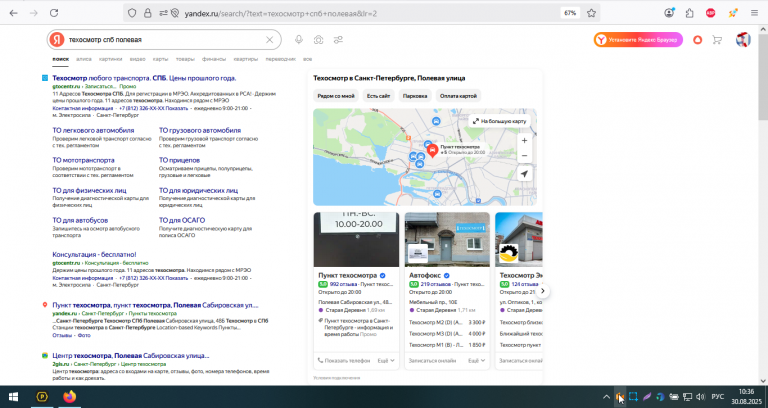Open 'ТО грузового автомобиля' link
This screenshot has width=768, height=408.
click(200, 130)
